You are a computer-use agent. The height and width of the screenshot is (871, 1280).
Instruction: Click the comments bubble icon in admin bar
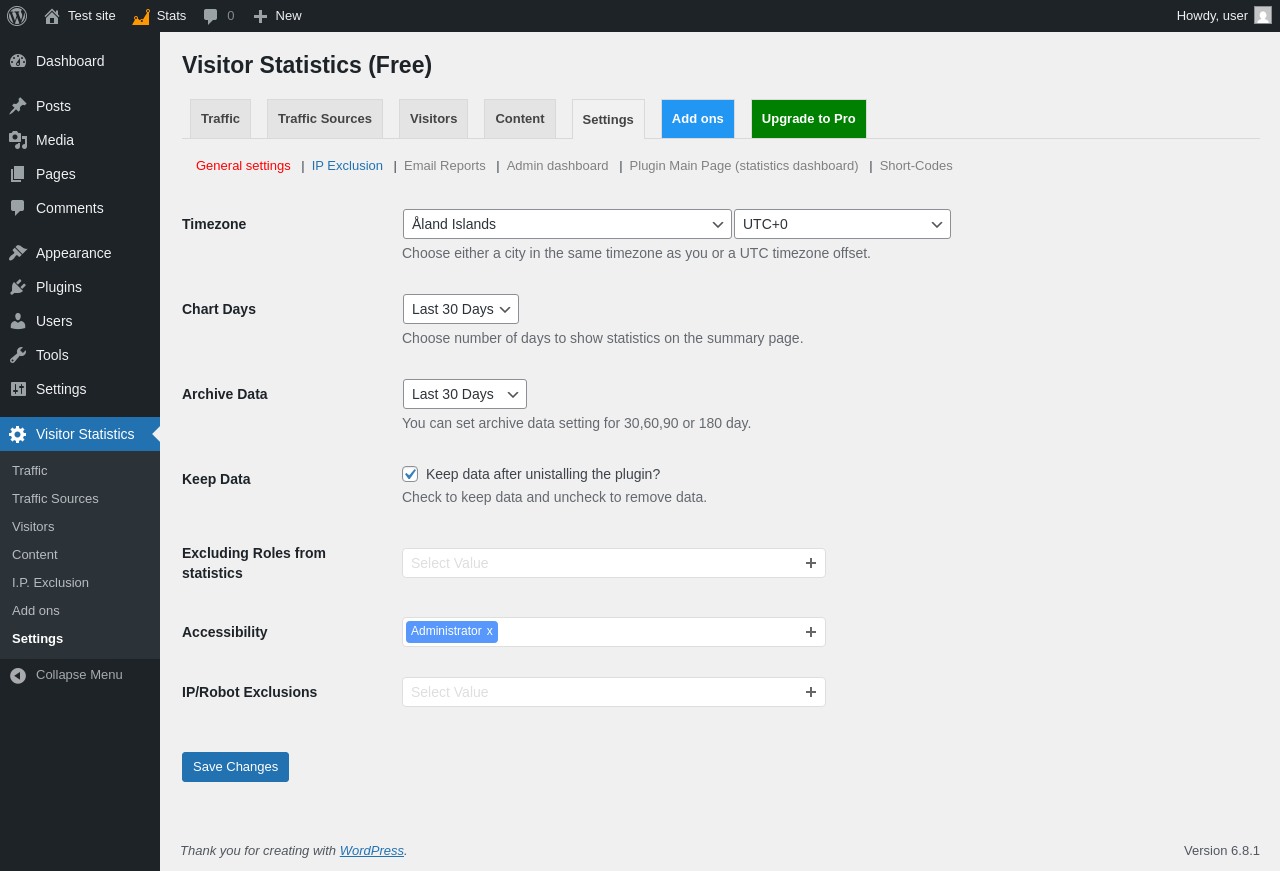[x=210, y=16]
